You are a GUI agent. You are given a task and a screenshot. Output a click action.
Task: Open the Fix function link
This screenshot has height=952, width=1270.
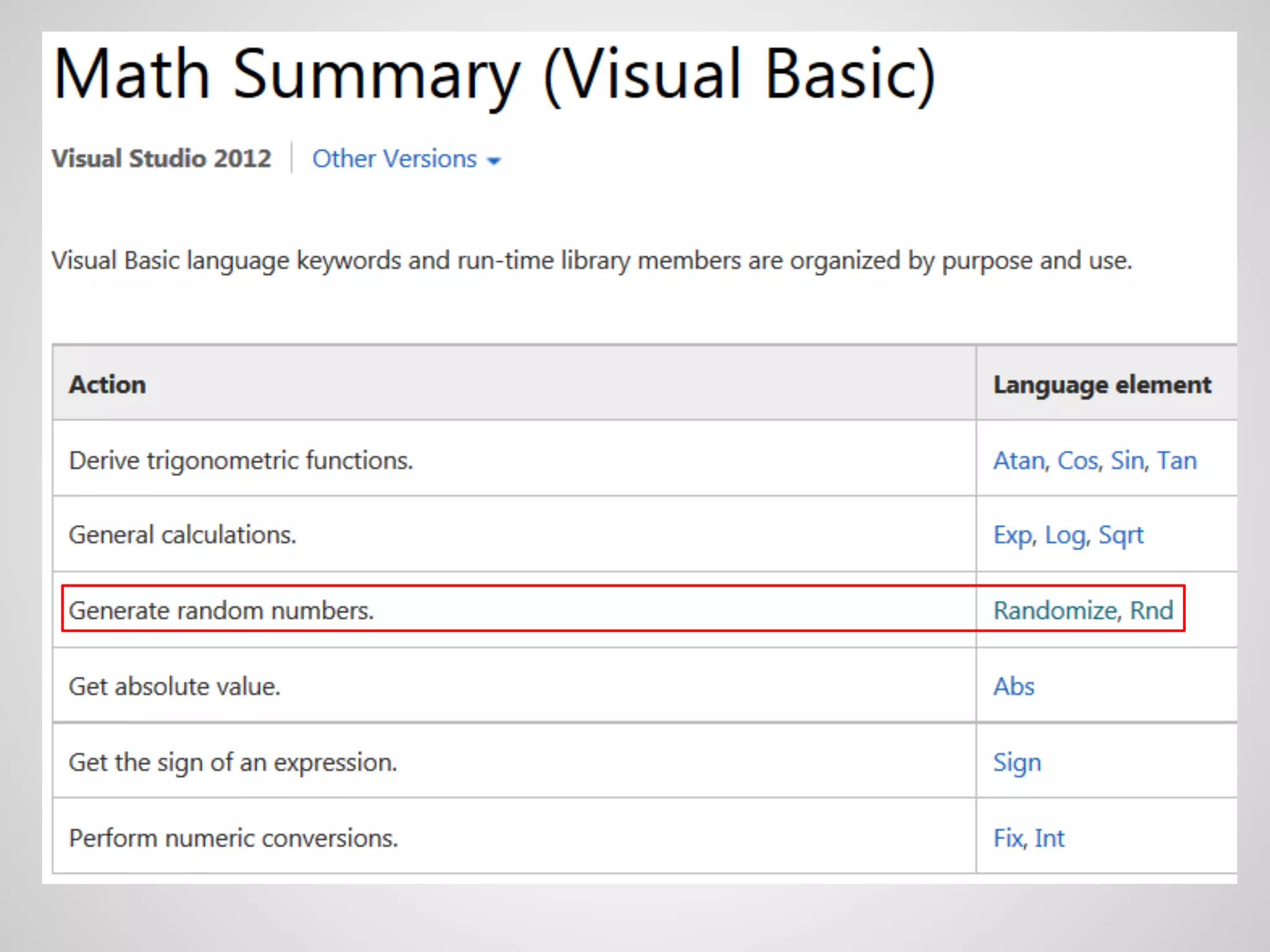coord(1008,839)
